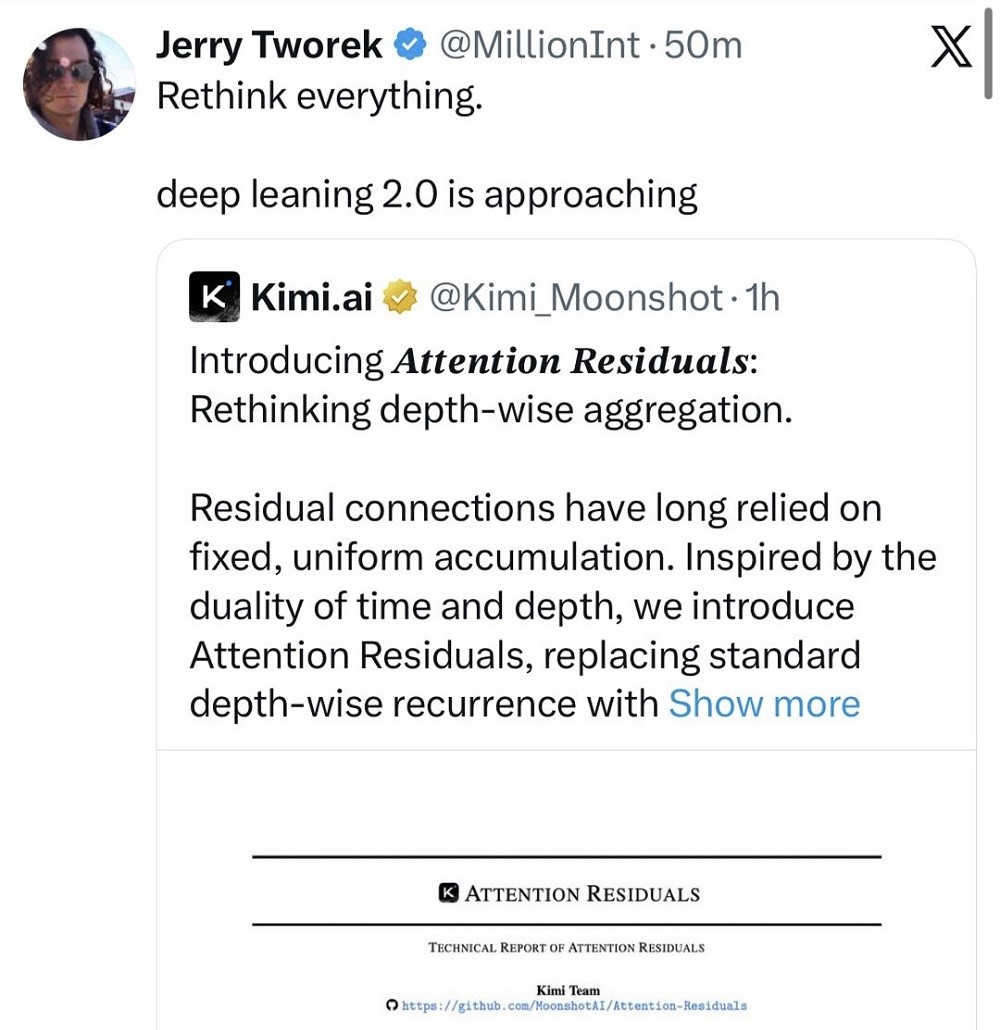Image resolution: width=1000 pixels, height=1030 pixels.
Task: Open the Attention Residuals paper title heading
Action: tap(582, 893)
